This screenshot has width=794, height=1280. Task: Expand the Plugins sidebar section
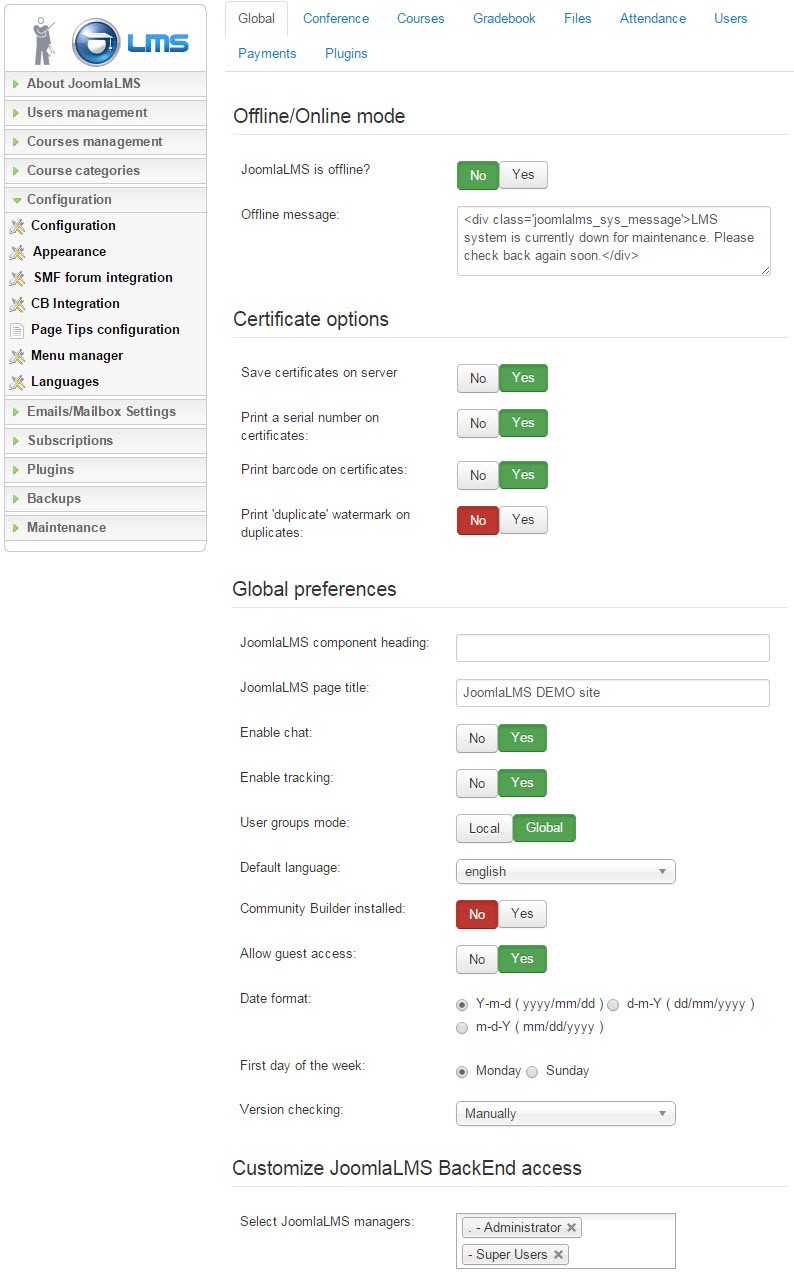[105, 470]
